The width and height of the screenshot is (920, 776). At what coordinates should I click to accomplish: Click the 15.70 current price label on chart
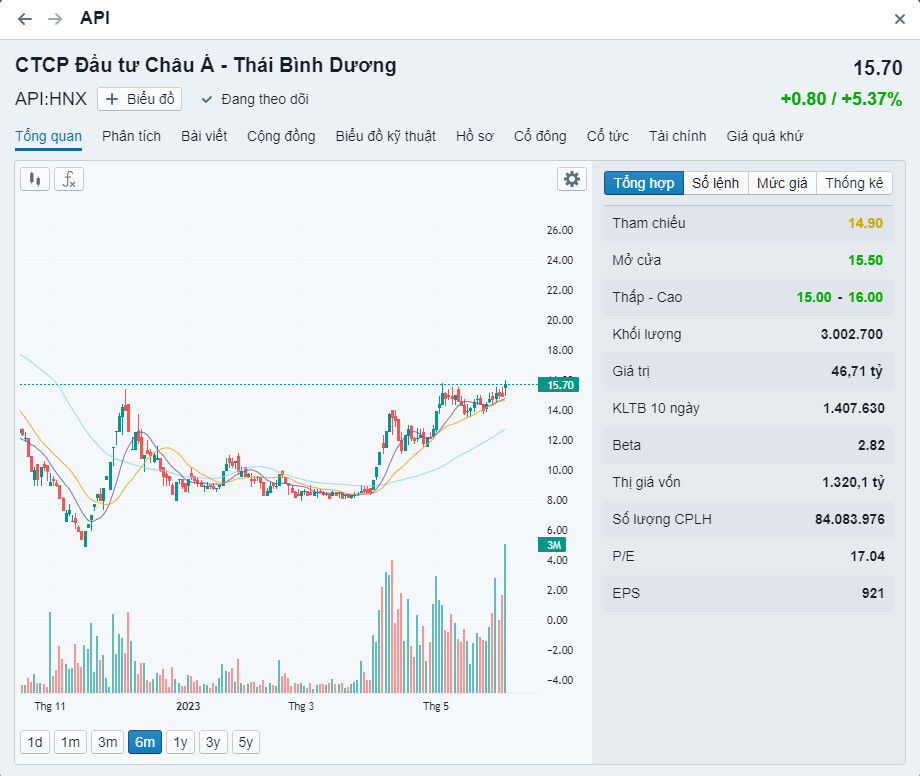(x=557, y=385)
